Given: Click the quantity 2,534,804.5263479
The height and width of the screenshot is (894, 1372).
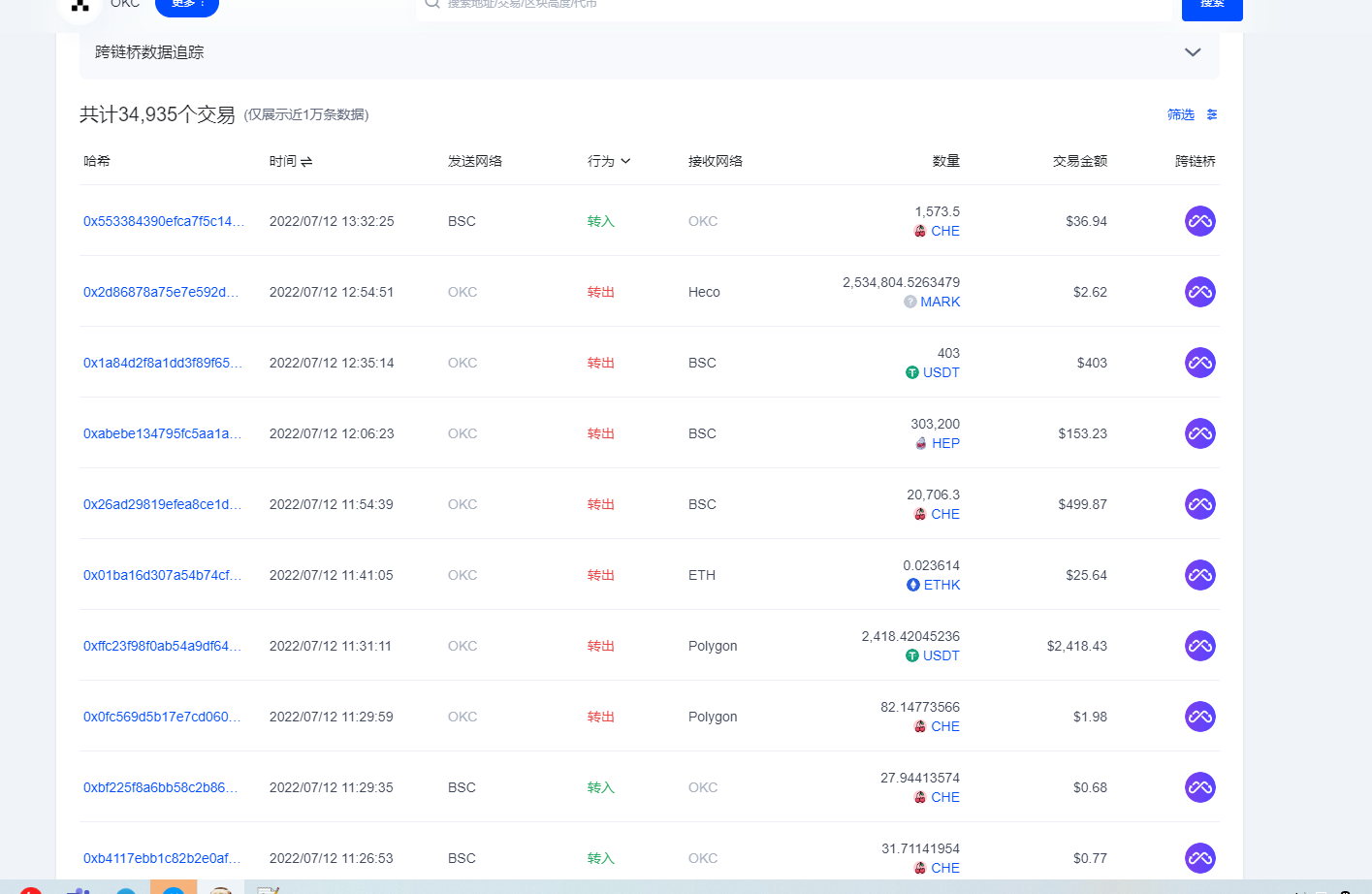Looking at the screenshot, I should (x=901, y=282).
